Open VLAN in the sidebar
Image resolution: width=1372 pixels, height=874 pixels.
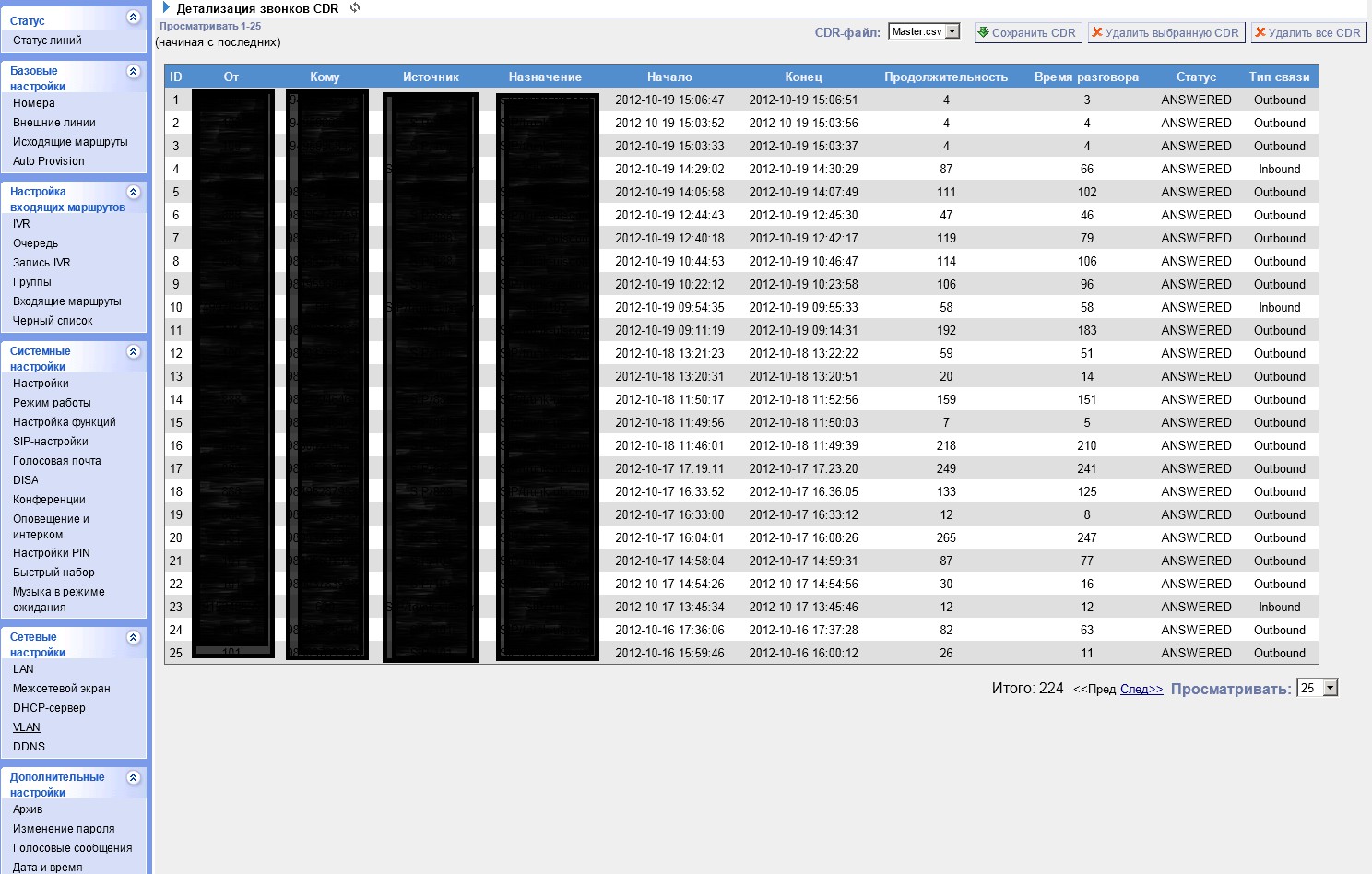27,727
